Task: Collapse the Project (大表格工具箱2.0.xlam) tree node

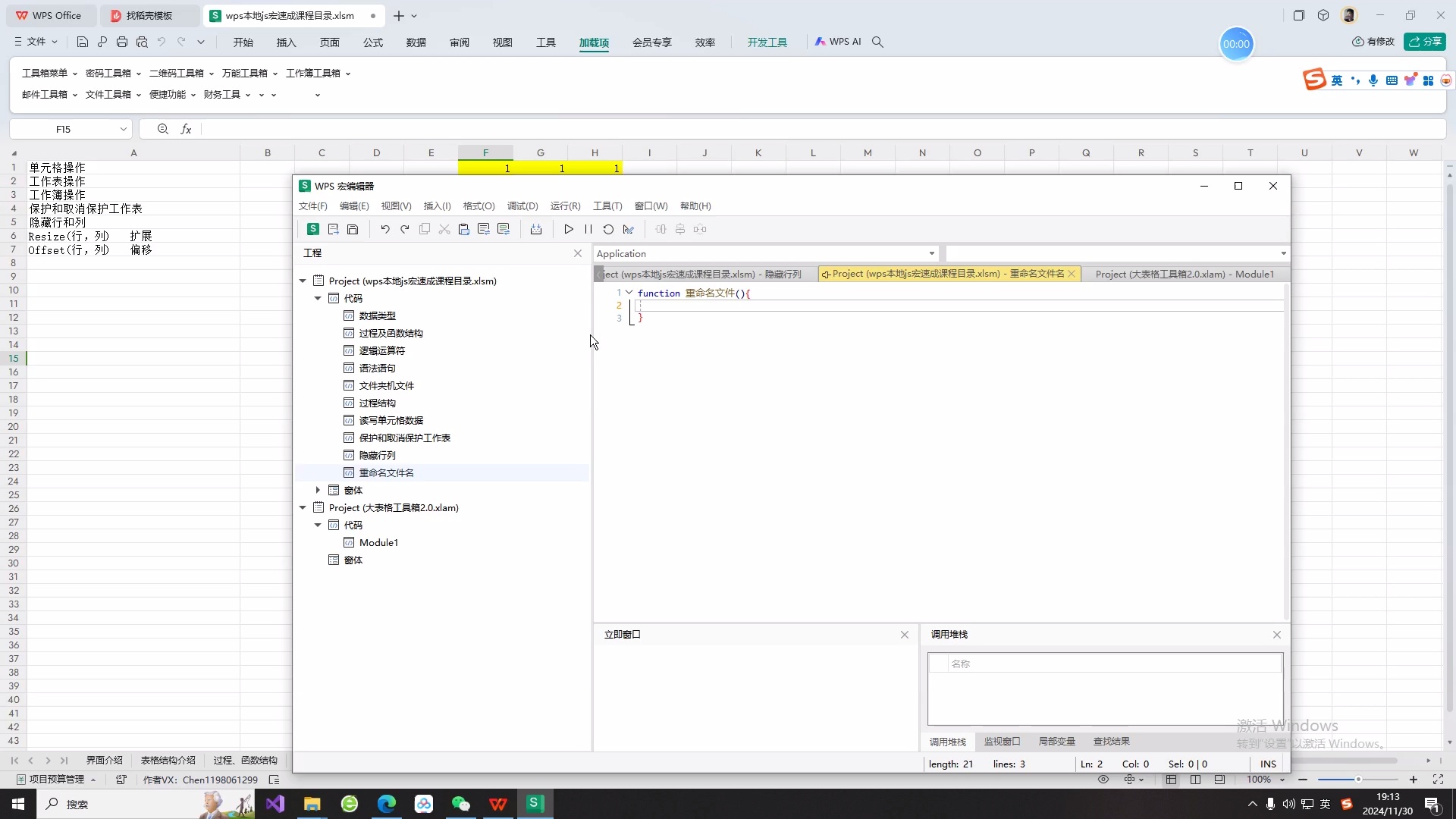Action: coord(303,508)
